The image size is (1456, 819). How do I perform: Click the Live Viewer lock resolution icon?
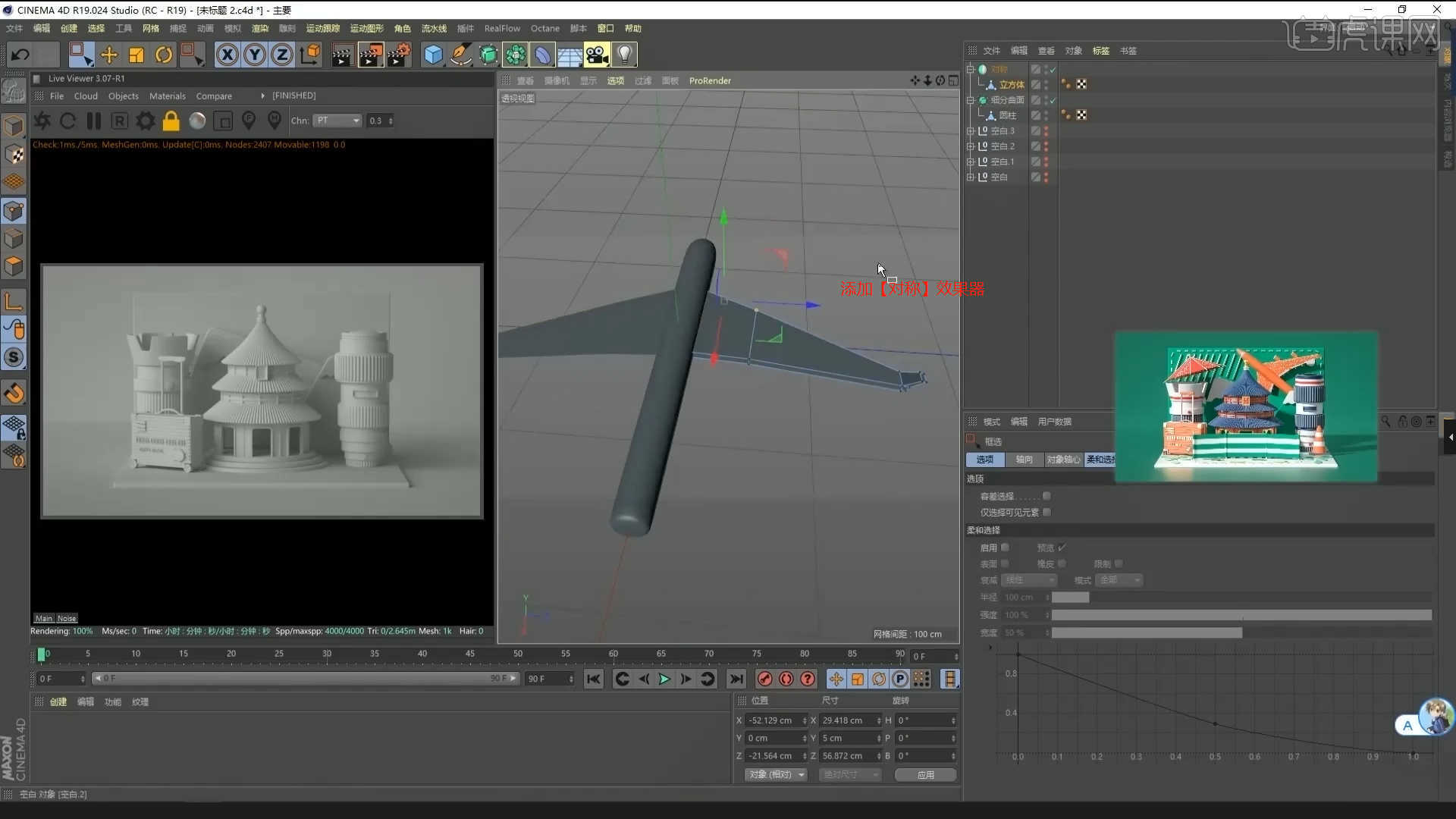coord(171,121)
